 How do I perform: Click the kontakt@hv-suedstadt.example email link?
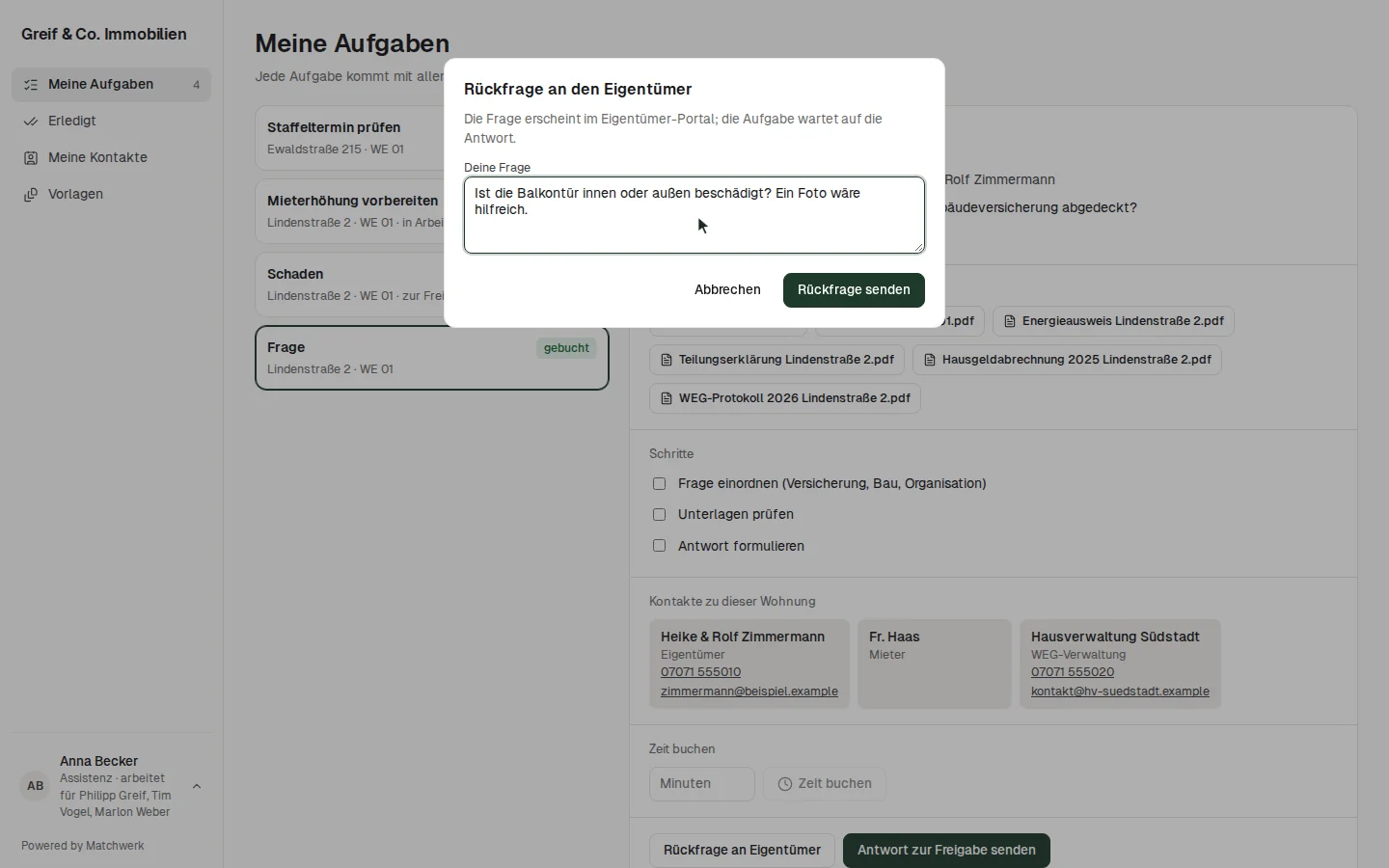1120,692
